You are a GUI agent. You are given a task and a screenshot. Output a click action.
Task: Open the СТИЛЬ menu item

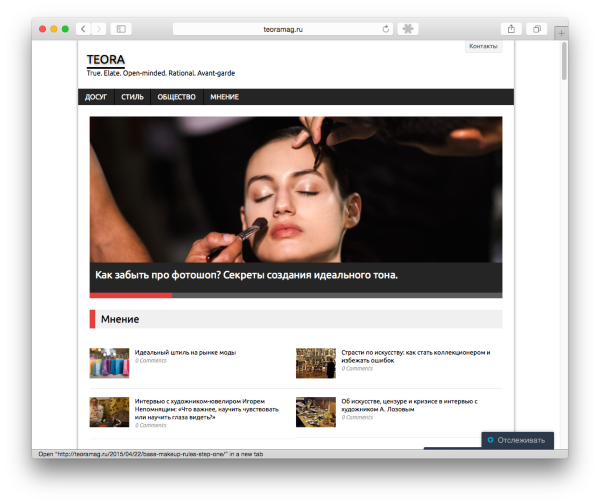click(x=132, y=97)
